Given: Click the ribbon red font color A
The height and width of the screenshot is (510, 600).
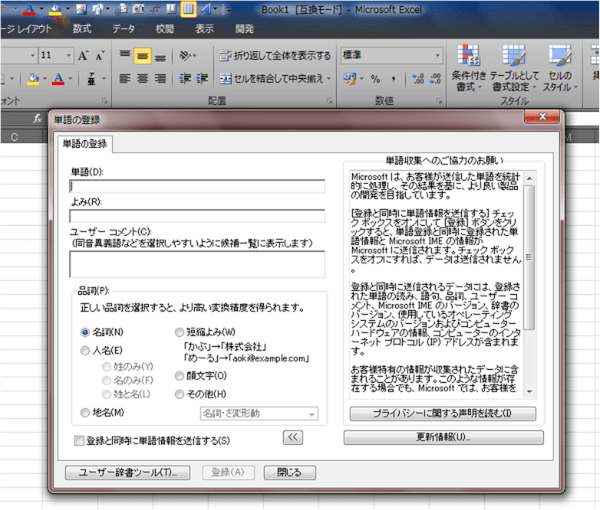Looking at the screenshot, I should point(58,79).
